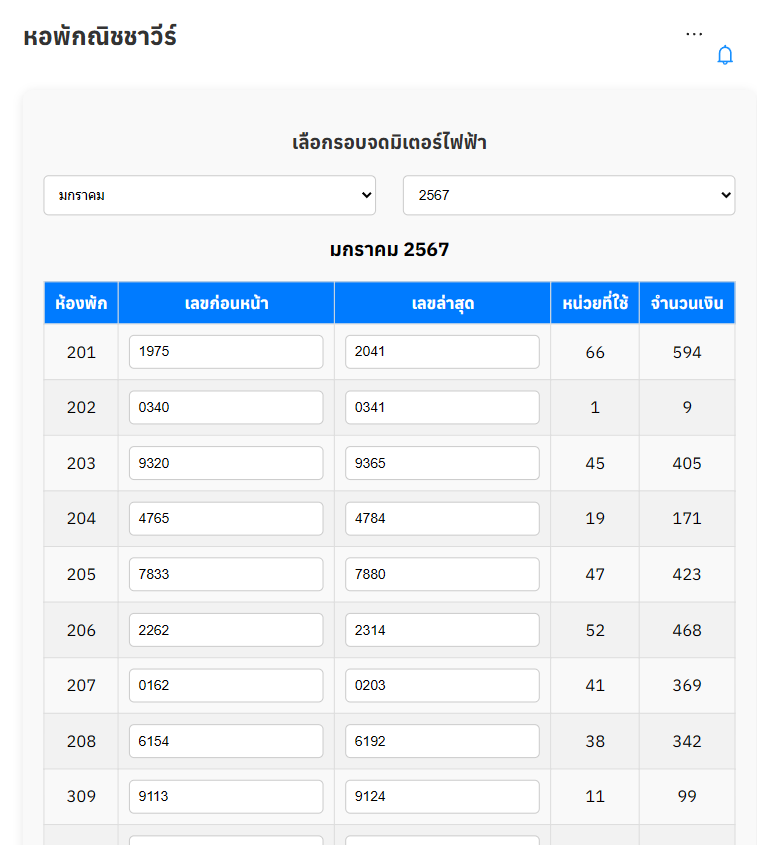
Task: Click room 206 previous reading 2262
Action: click(x=226, y=630)
